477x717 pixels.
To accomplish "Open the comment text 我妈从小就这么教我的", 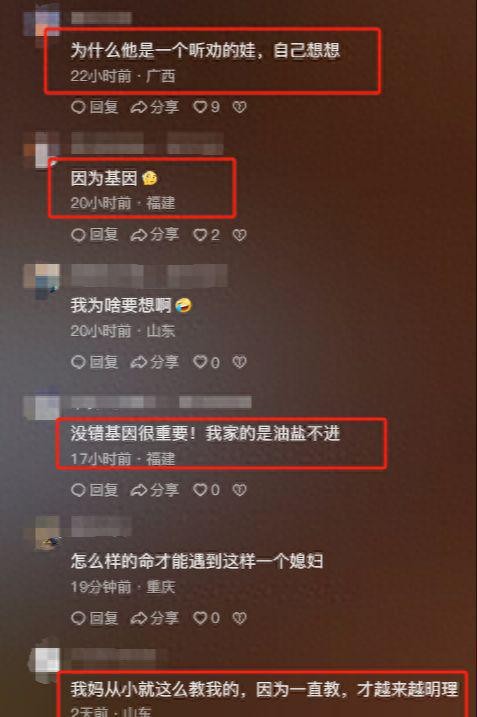I will click(264, 689).
